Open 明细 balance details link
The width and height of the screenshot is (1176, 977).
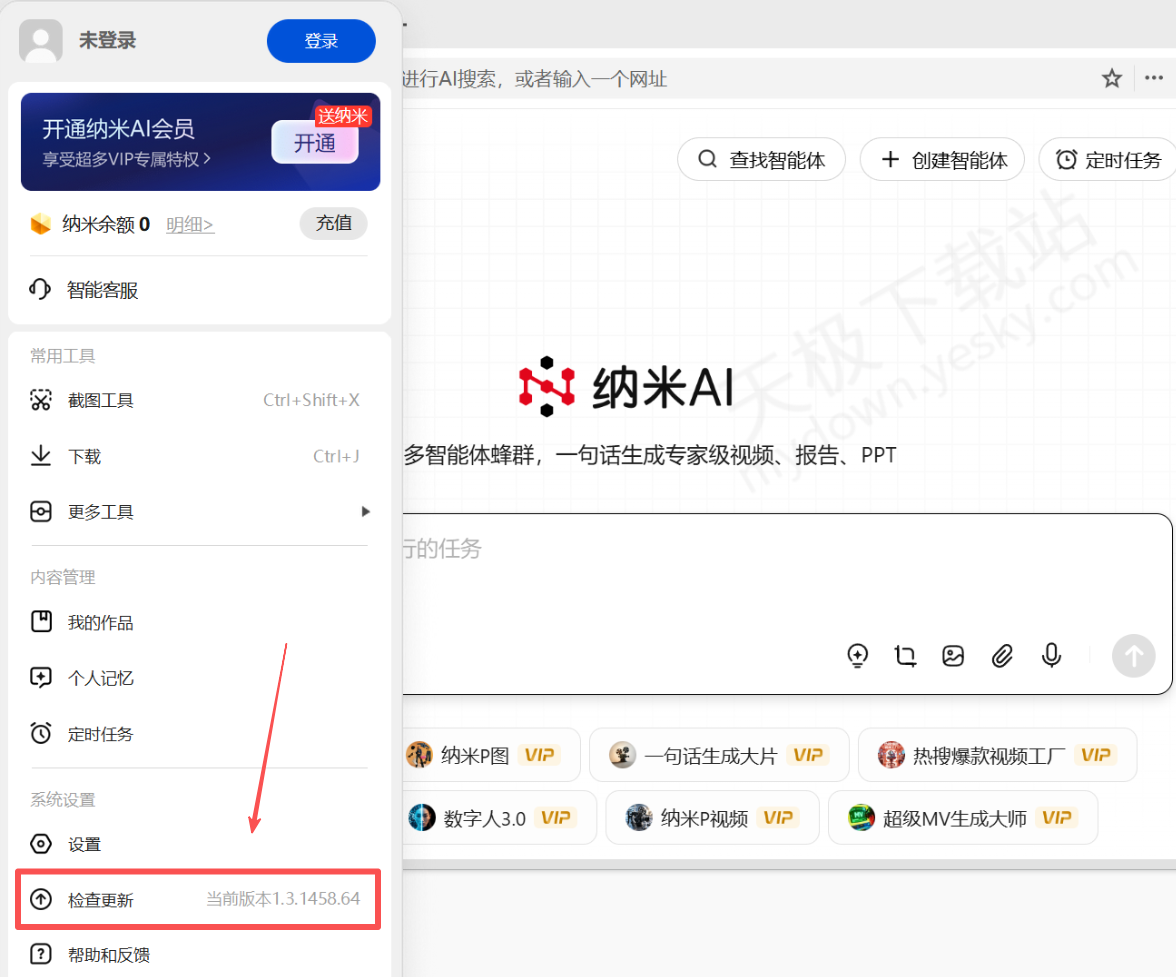point(190,224)
